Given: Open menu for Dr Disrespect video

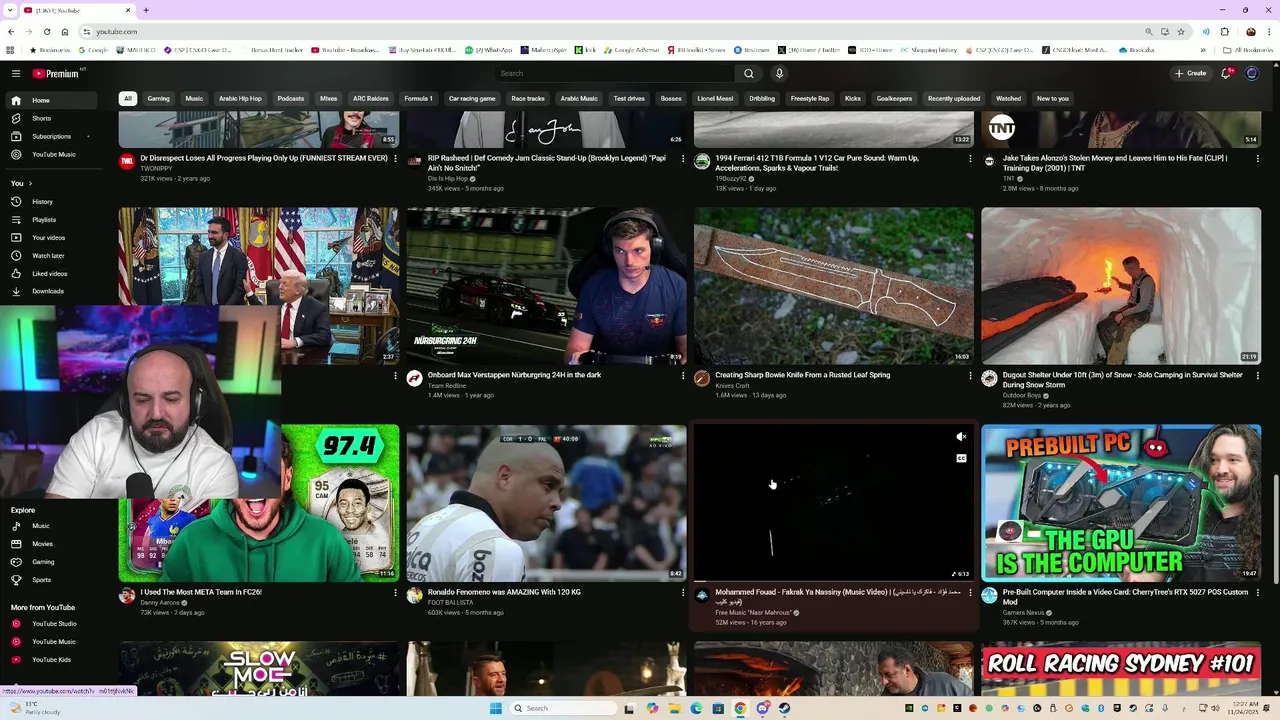Looking at the screenshot, I should click(395, 159).
